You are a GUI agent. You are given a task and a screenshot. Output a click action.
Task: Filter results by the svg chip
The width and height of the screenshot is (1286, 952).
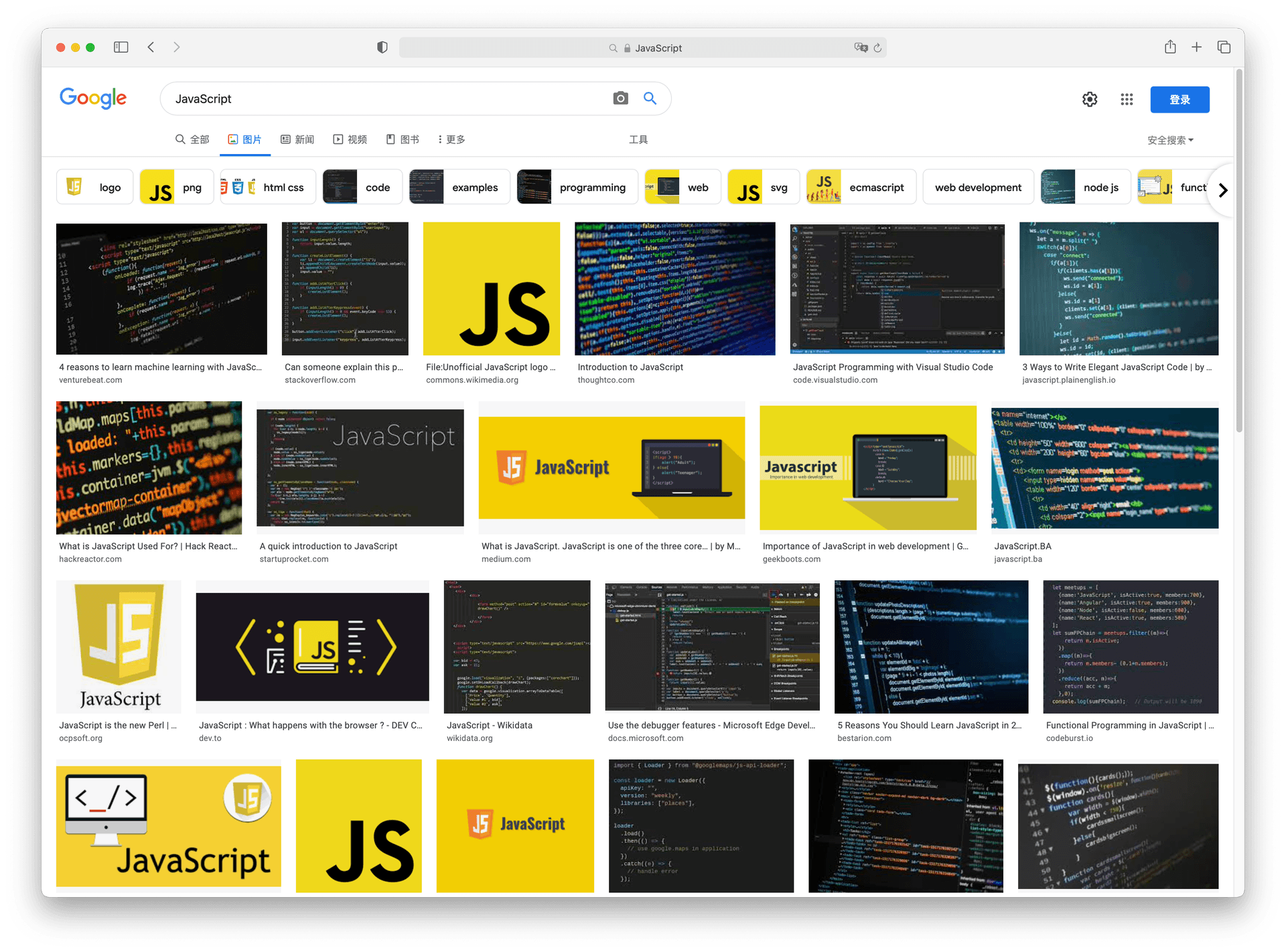click(764, 187)
